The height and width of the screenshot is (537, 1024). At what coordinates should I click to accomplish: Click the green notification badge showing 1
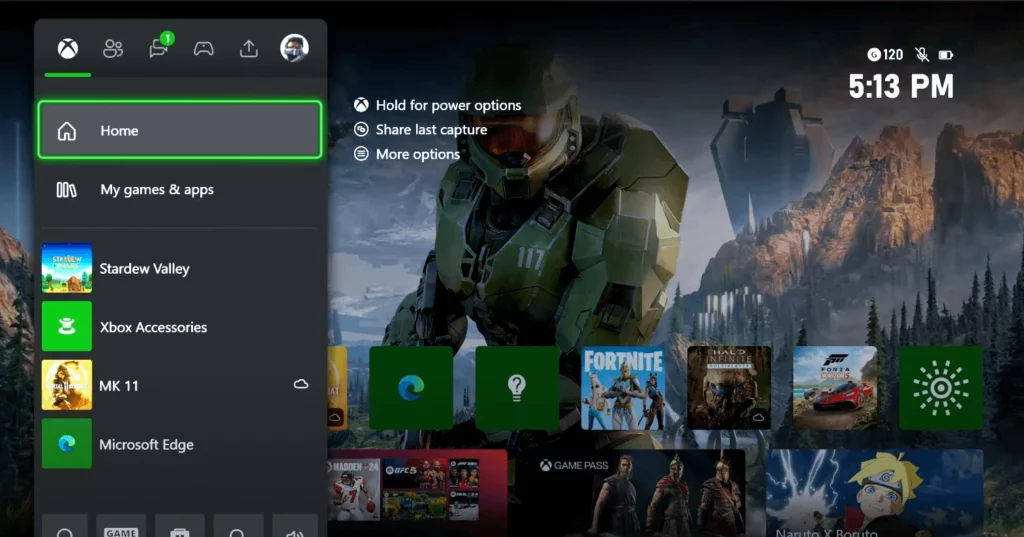click(167, 39)
